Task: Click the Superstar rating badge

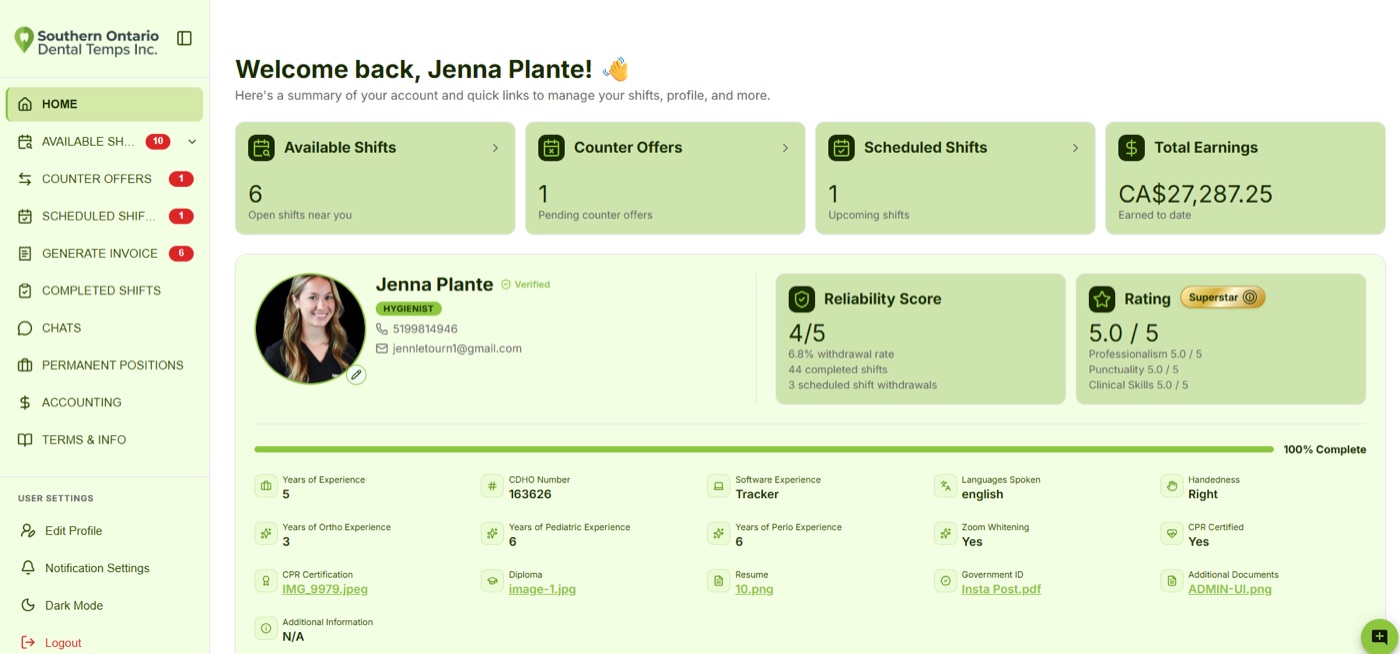Action: (x=1223, y=298)
